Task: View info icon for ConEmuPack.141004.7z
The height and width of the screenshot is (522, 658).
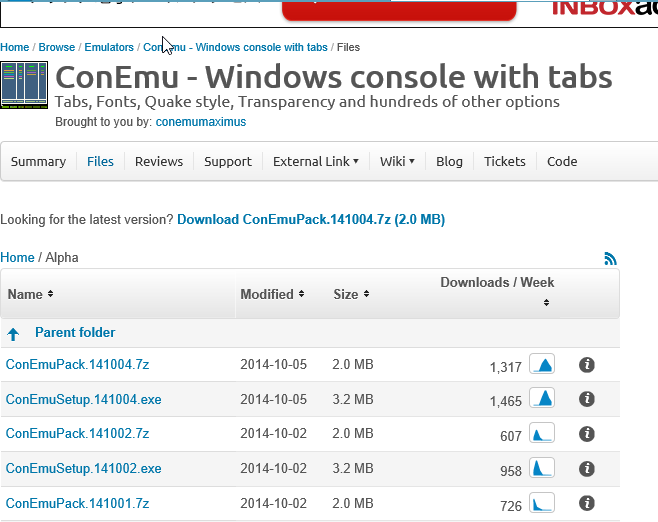Action: (587, 365)
